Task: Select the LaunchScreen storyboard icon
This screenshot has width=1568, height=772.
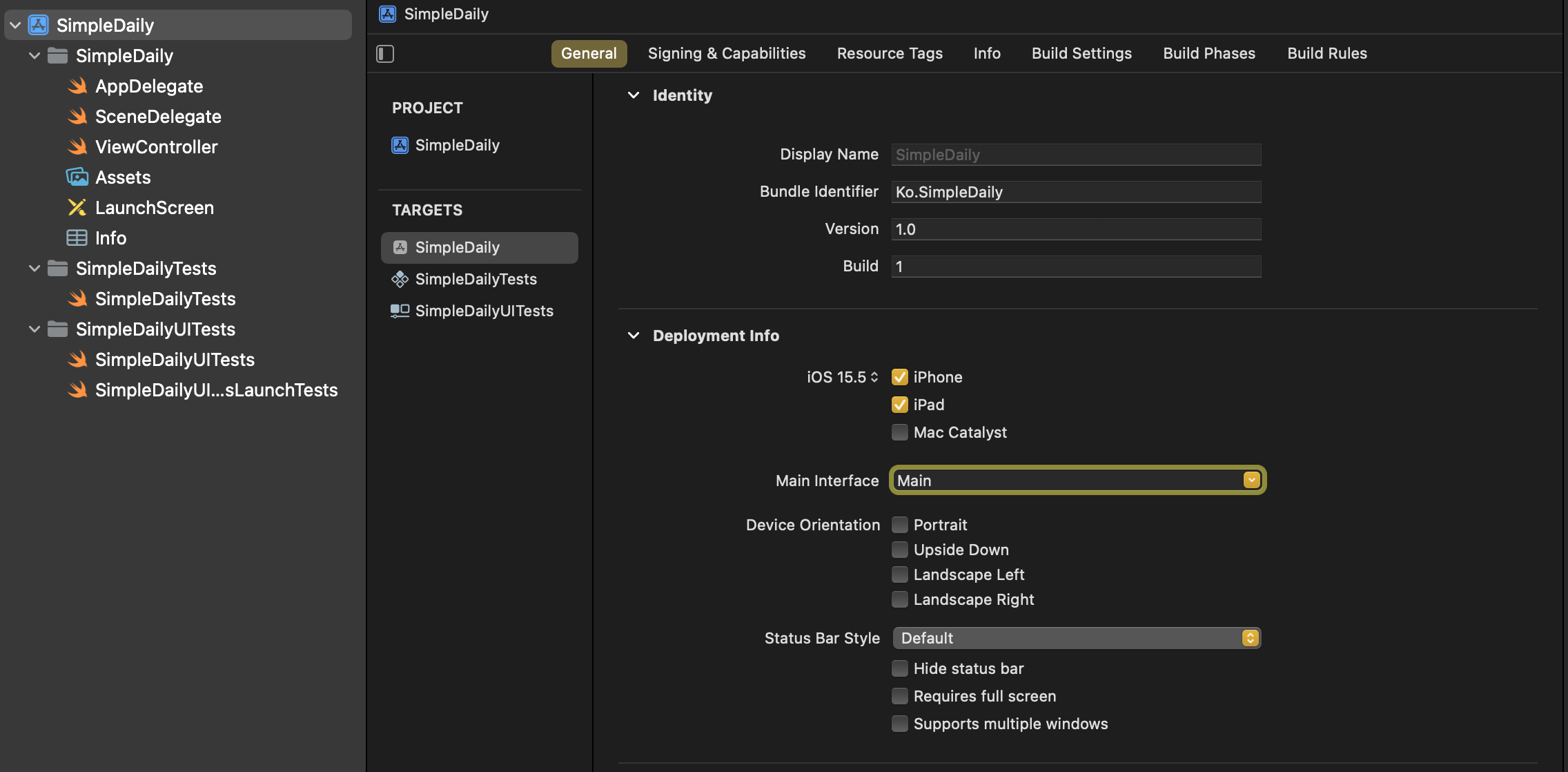Action: click(x=77, y=208)
